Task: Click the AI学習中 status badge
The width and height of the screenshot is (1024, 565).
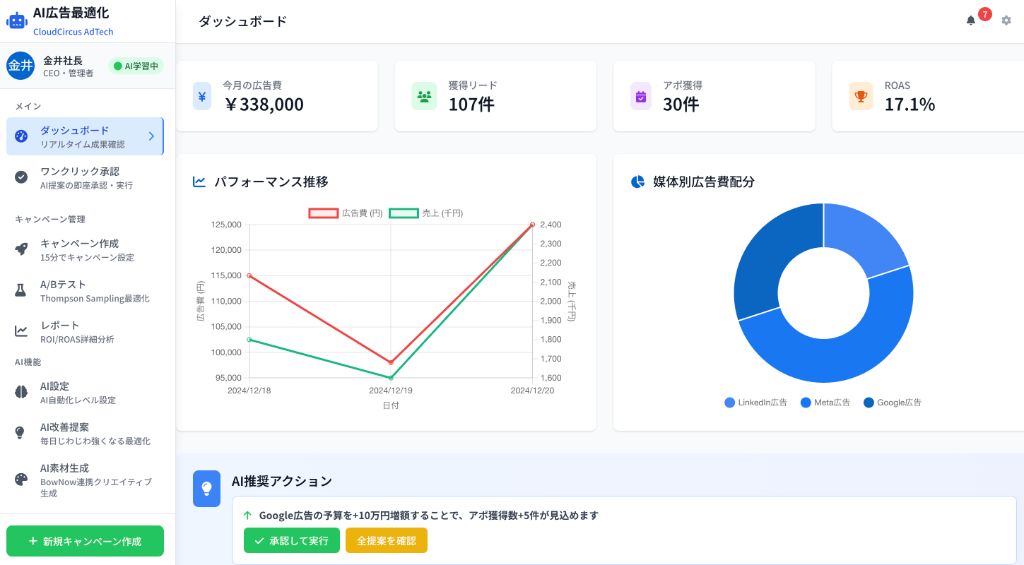Action: click(x=136, y=66)
